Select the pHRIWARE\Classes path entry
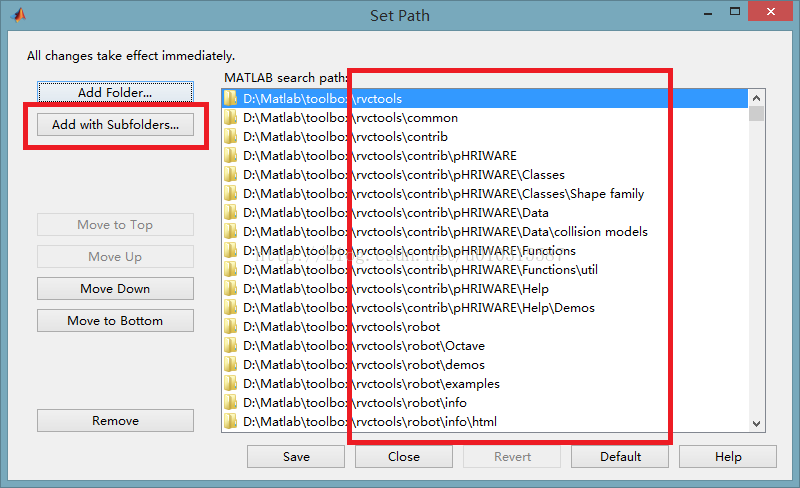 (485, 175)
